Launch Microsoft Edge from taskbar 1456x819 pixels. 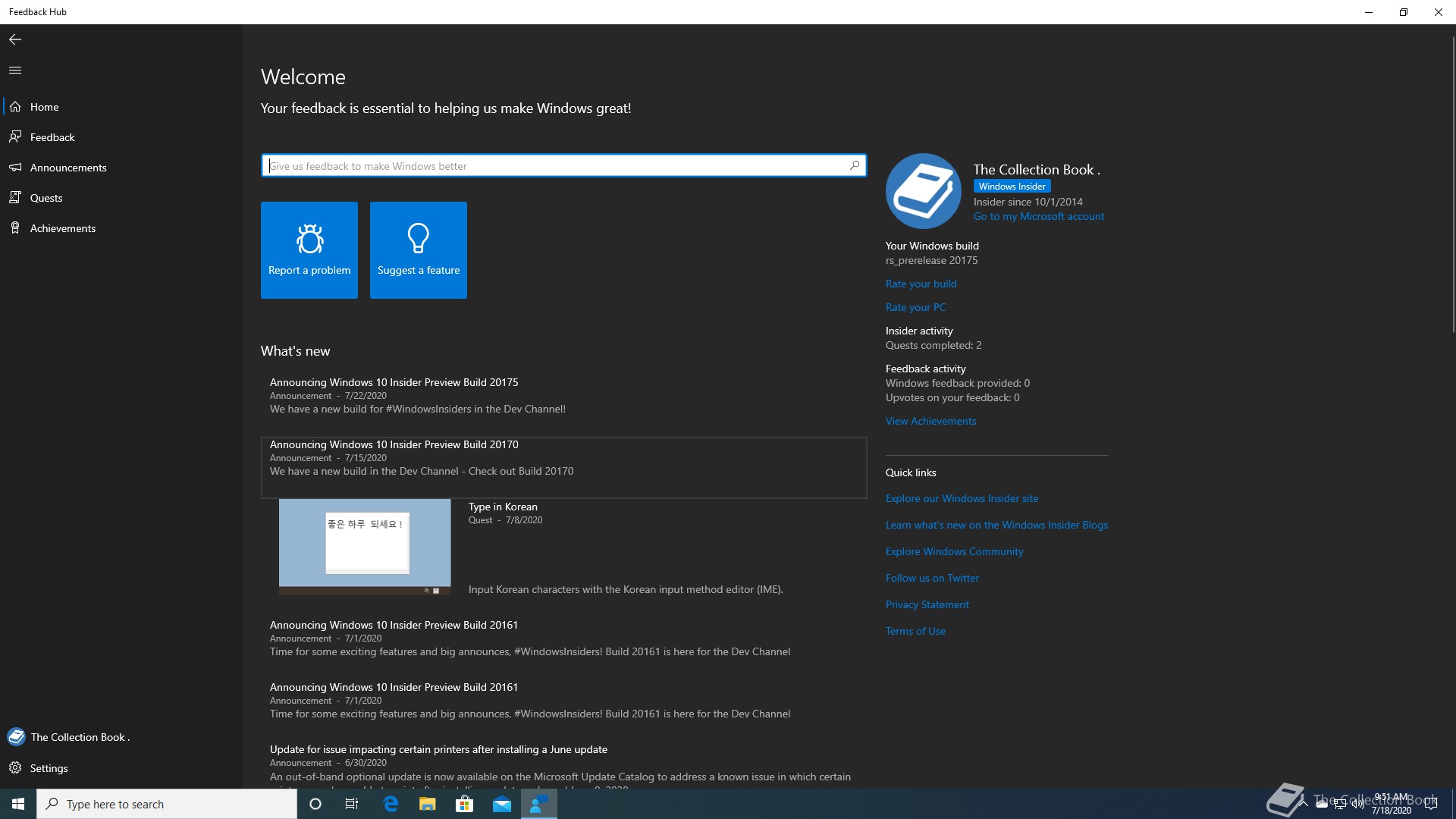(x=391, y=804)
